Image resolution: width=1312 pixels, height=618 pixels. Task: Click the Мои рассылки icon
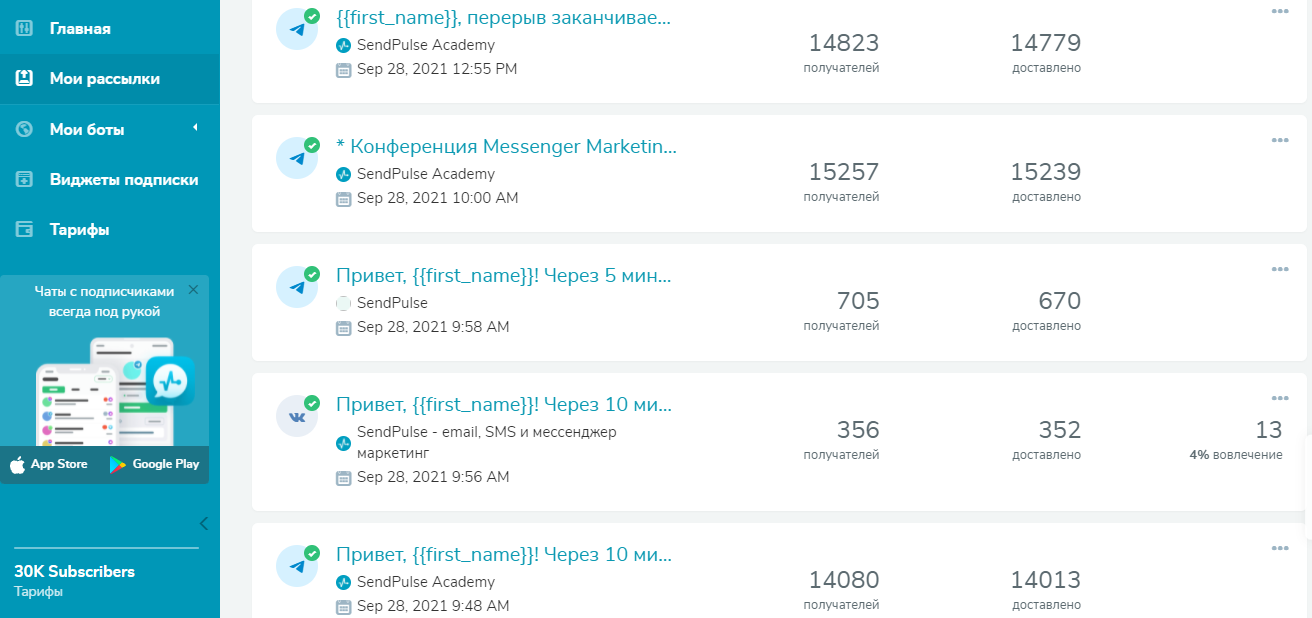point(25,78)
